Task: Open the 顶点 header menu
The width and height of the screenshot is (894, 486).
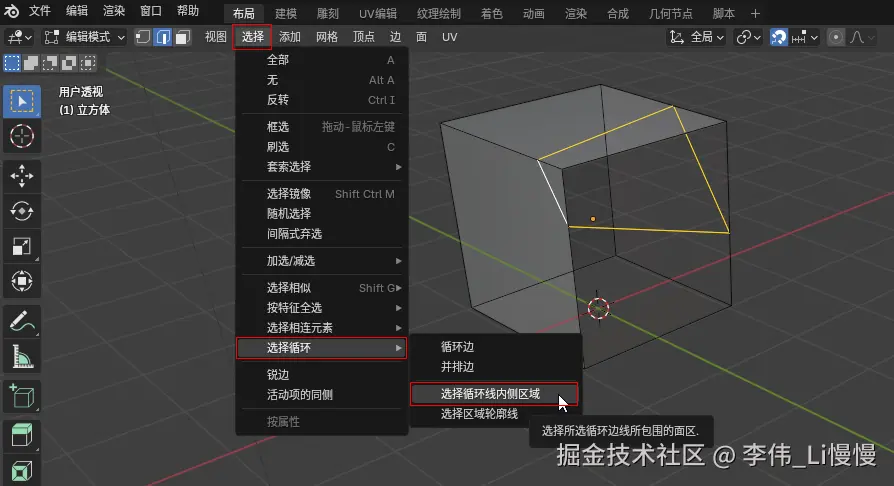Action: tap(364, 37)
